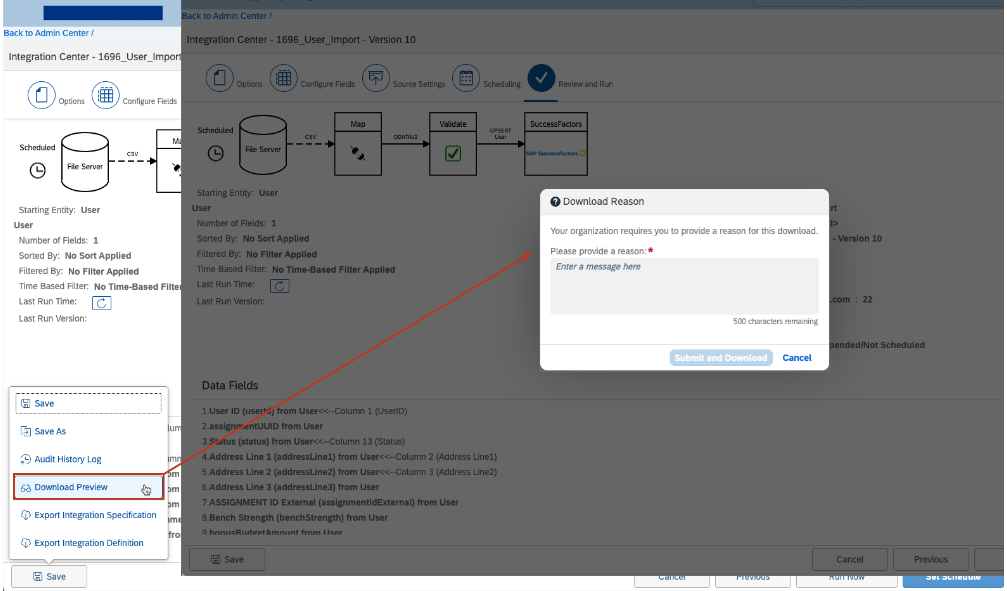Click 'Address Line 1 (addressLine1)' row

(x=349, y=457)
